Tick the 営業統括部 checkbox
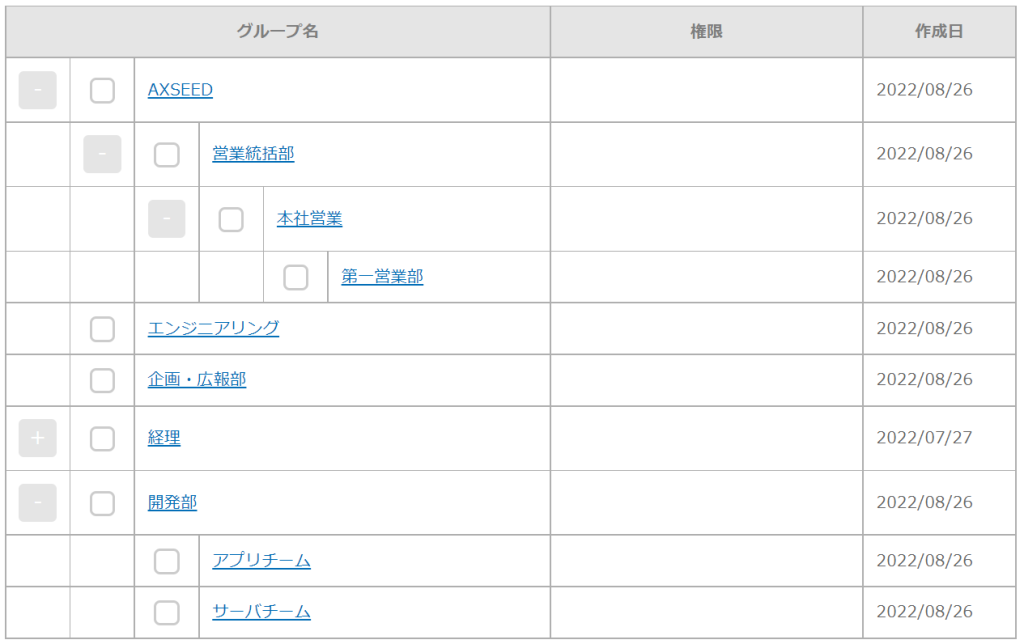This screenshot has width=1024, height=644. point(167,155)
